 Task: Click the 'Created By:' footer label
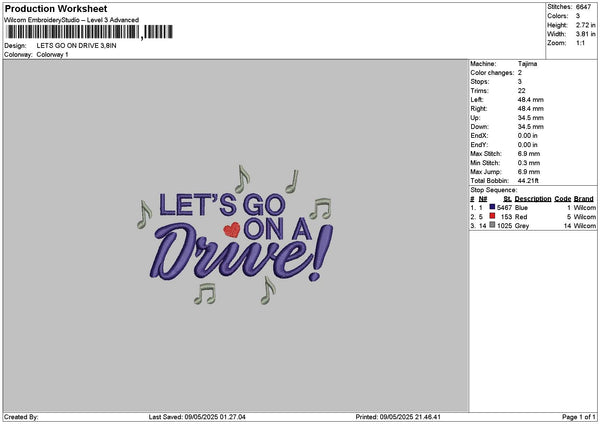(x=21, y=417)
